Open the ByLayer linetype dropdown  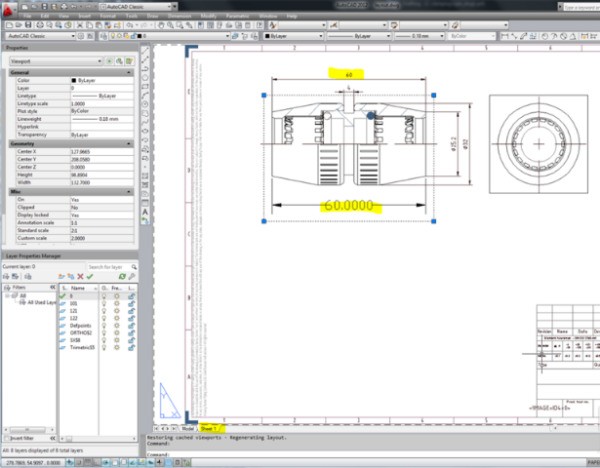(x=357, y=36)
